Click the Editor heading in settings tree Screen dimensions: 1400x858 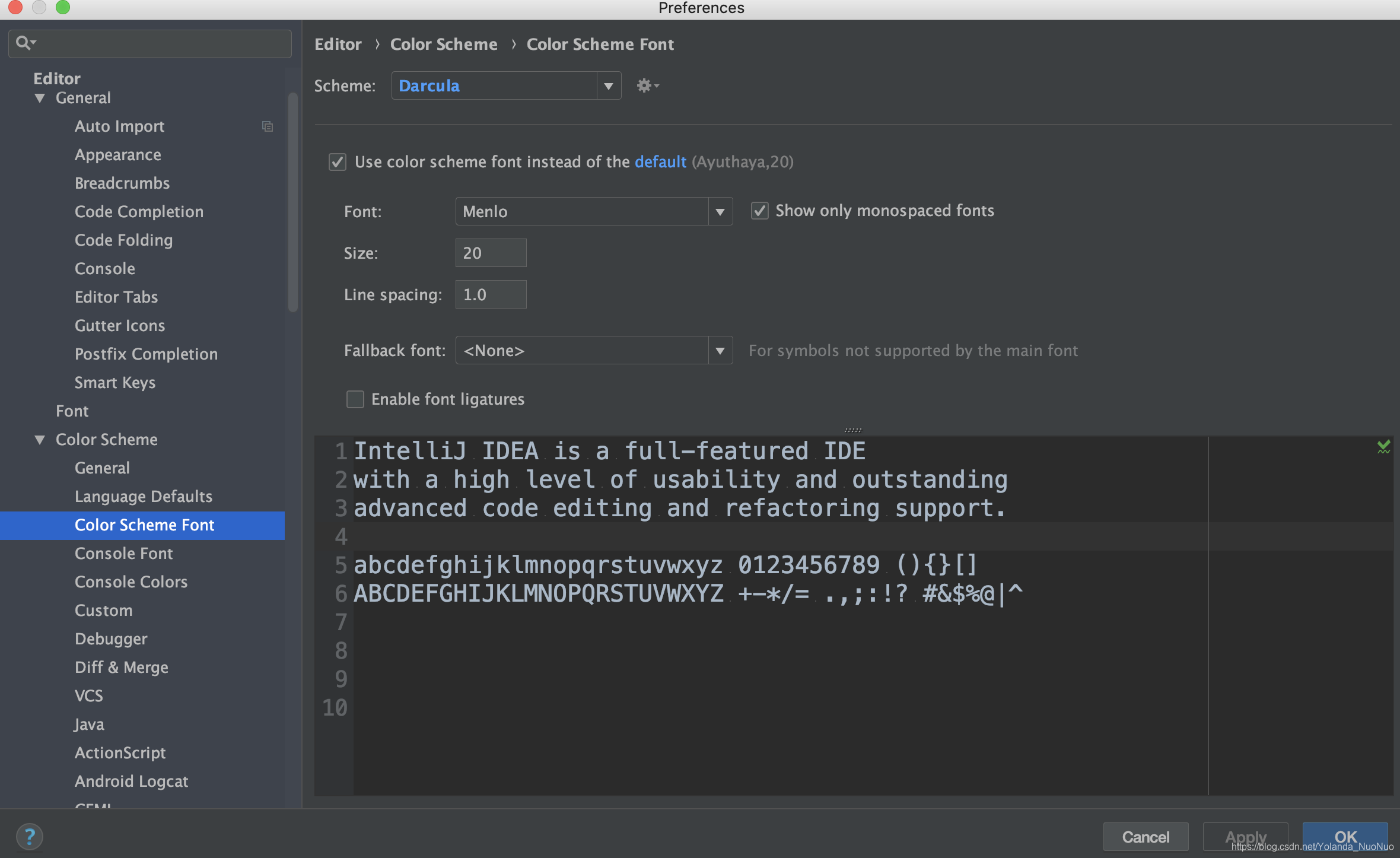57,79
